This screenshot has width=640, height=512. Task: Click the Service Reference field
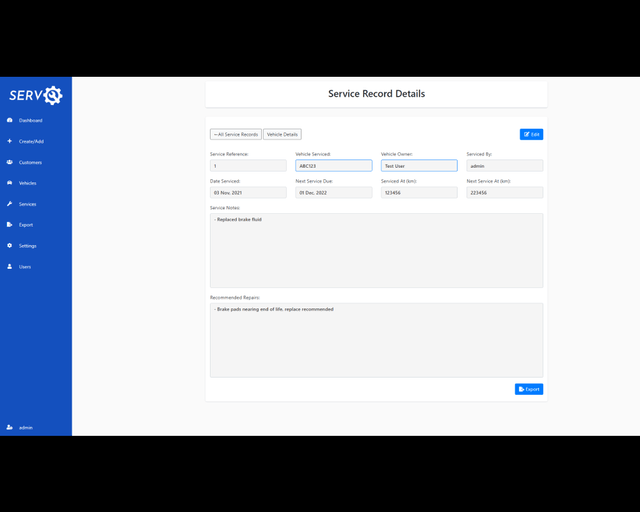[248, 166]
